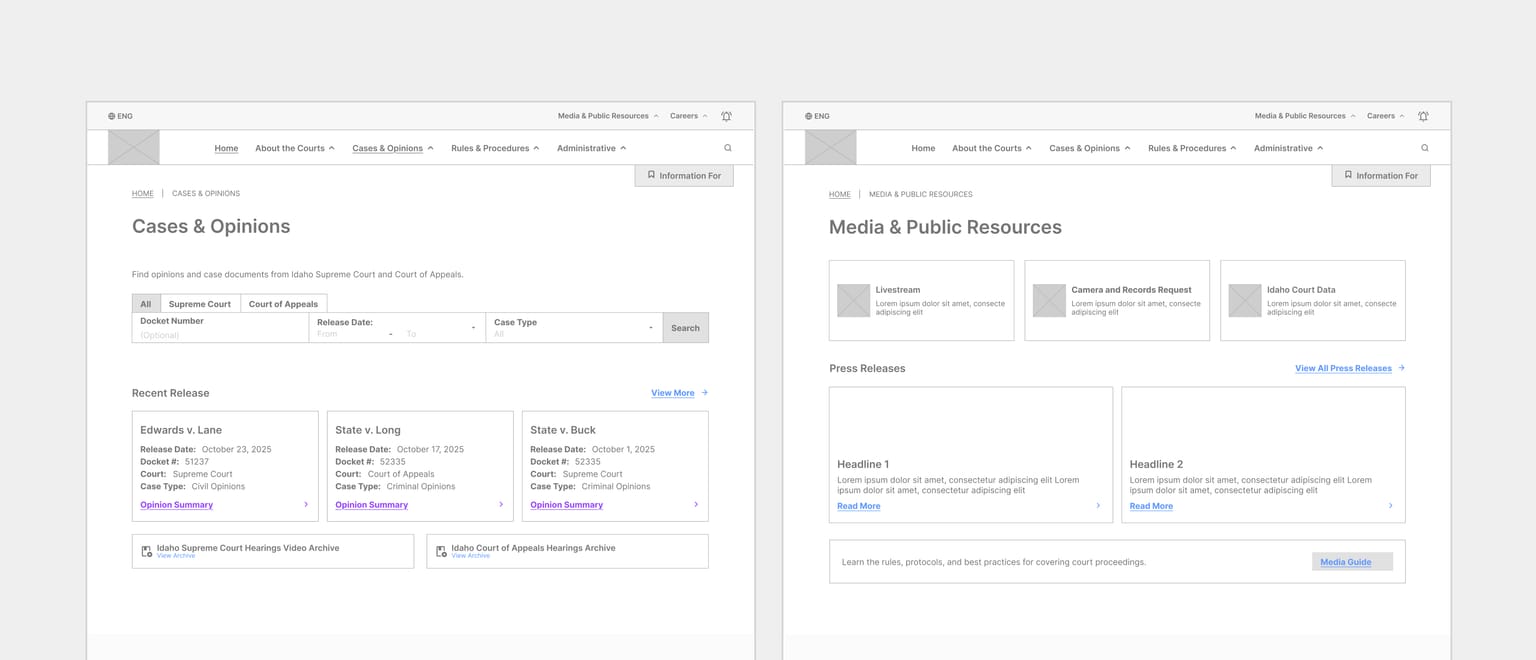Screen dimensions: 1536x660
Task: Click the ENG language globe in Media page
Action: click(808, 116)
